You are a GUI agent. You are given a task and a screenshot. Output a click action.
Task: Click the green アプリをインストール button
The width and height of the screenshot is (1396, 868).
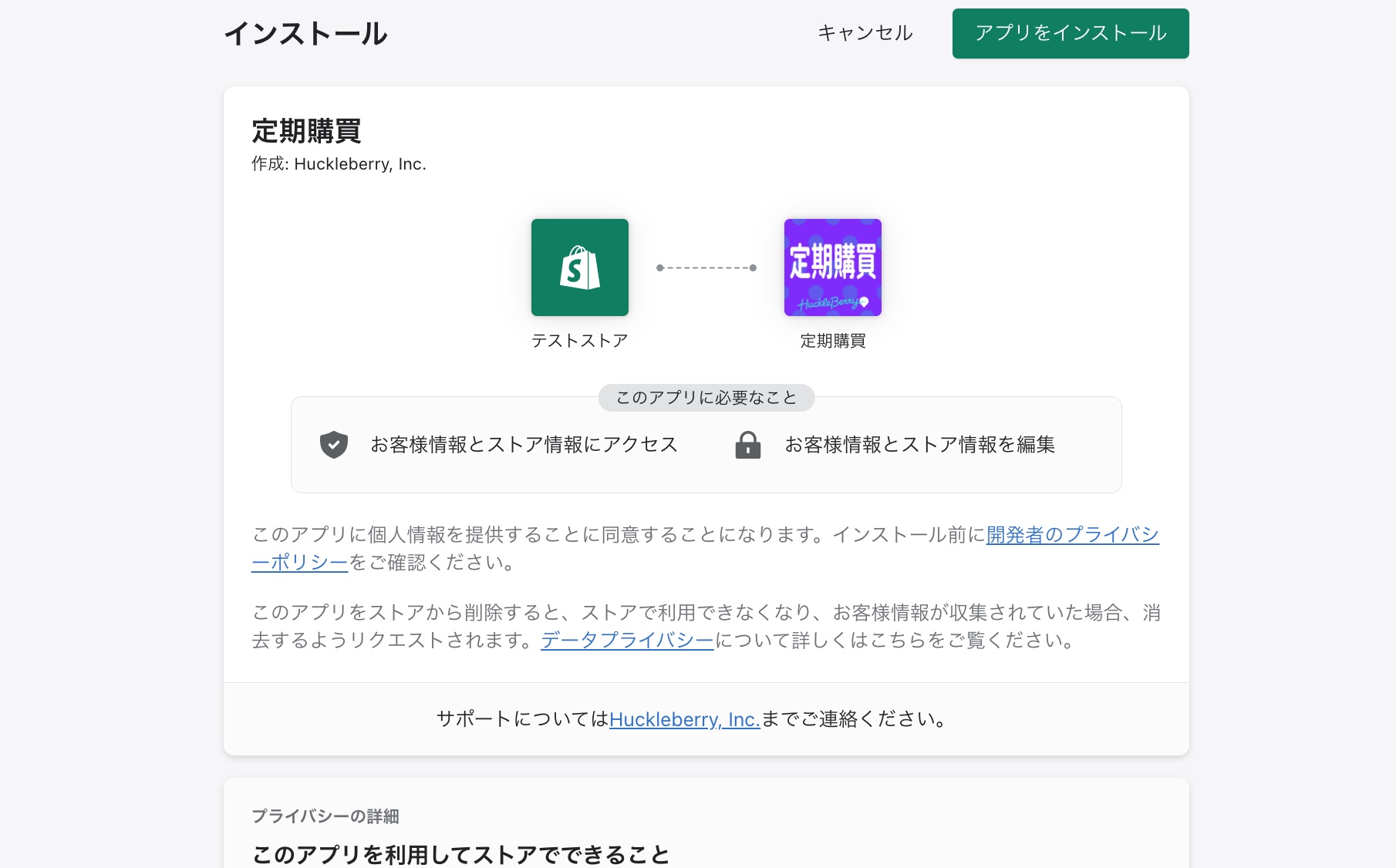pos(1070,33)
